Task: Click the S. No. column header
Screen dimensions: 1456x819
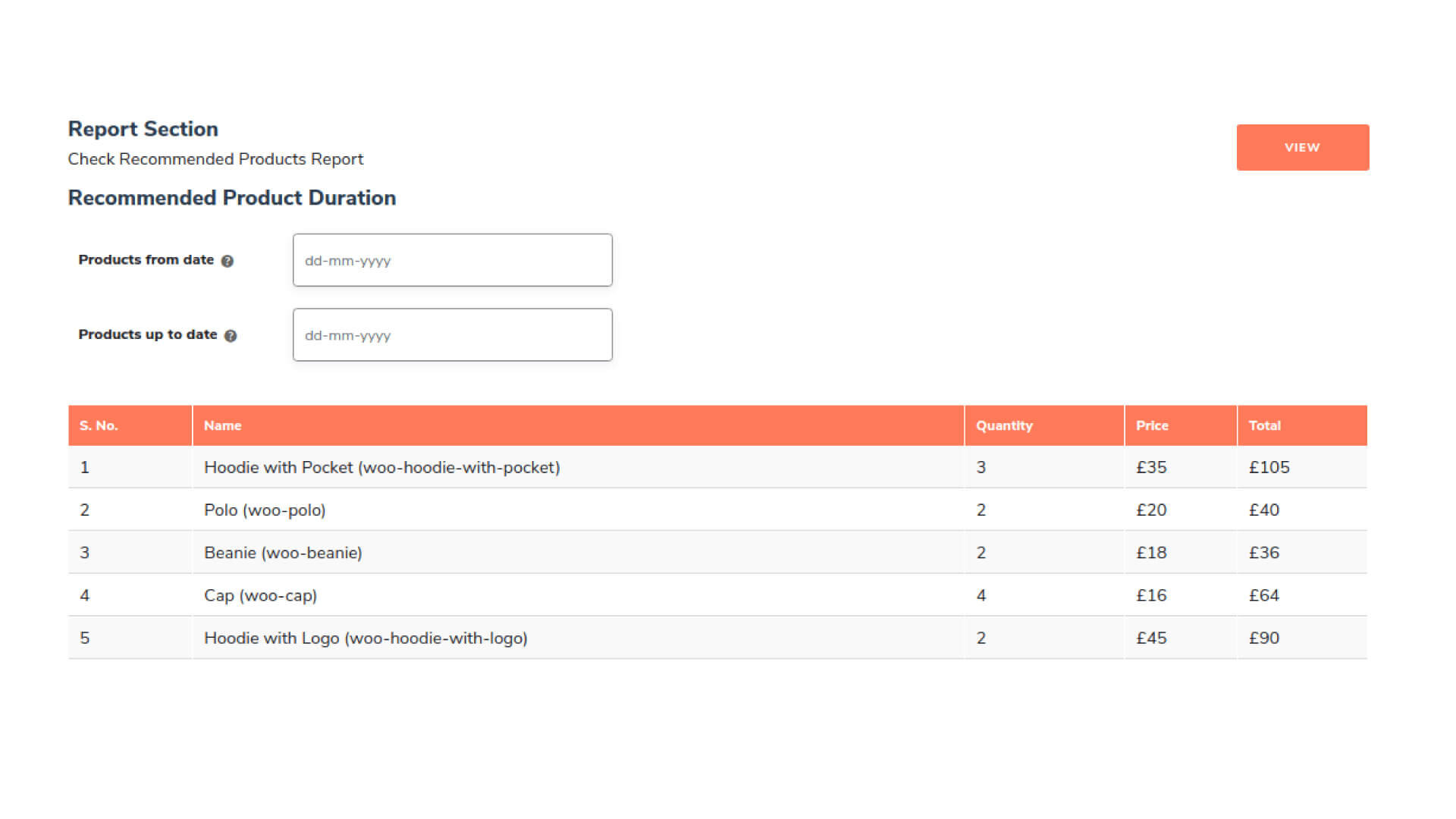Action: point(99,425)
